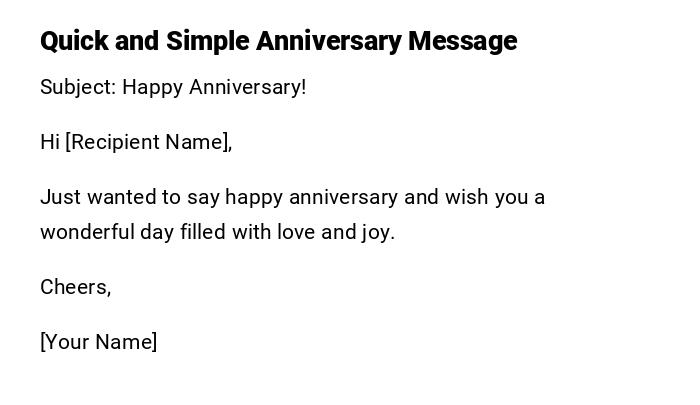This screenshot has height=405, width=700.
Task: Click the word "filled" in the body
Action: (x=203, y=232)
